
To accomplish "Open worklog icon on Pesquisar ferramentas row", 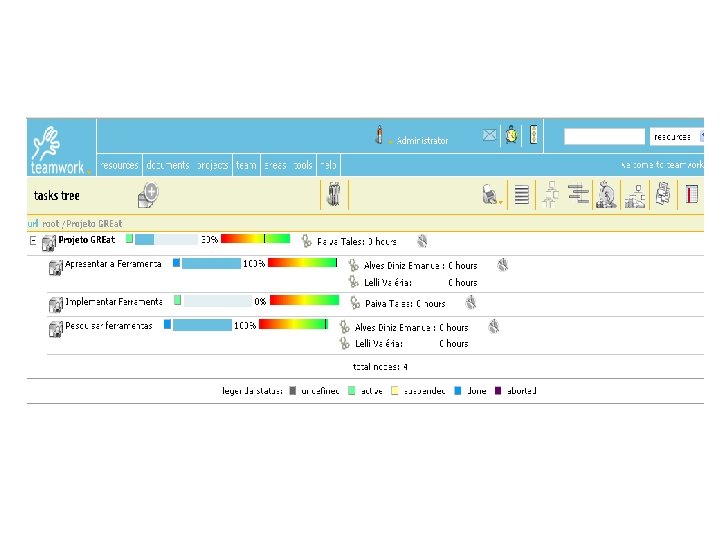I will click(494, 326).
